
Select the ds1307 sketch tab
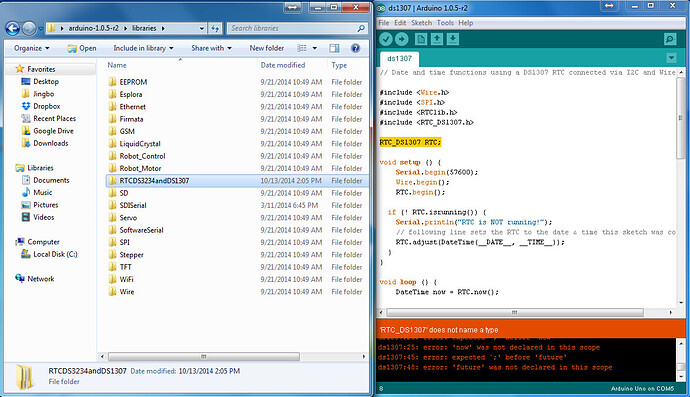coord(400,59)
